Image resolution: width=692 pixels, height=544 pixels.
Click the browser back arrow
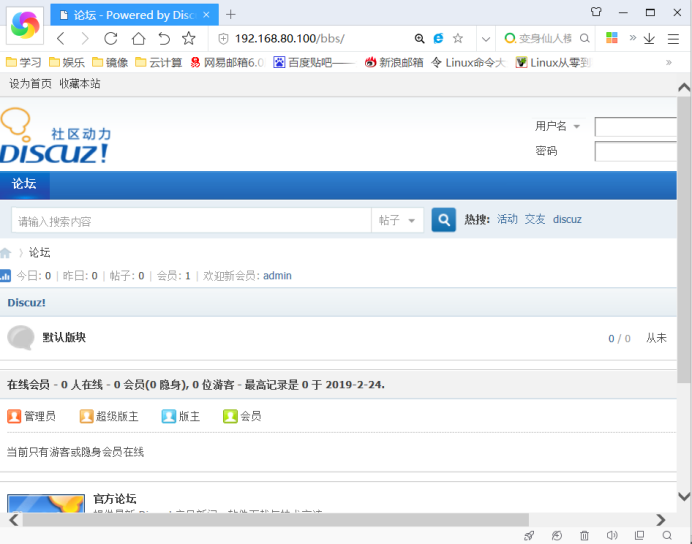click(x=61, y=39)
